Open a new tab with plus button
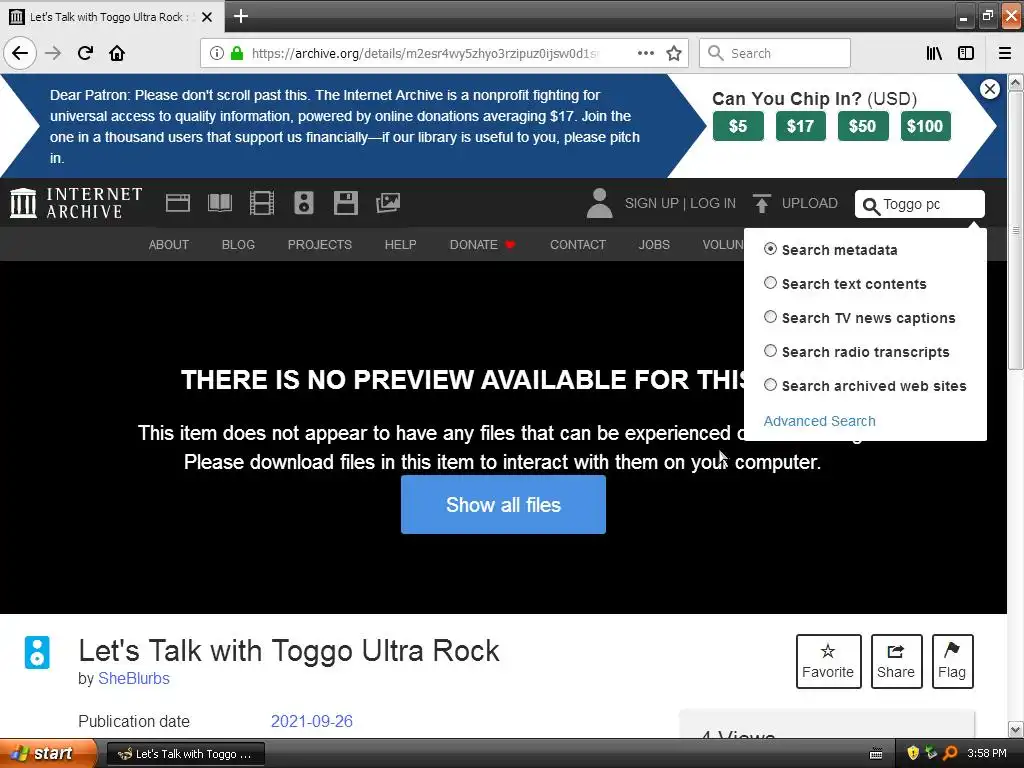 (240, 16)
